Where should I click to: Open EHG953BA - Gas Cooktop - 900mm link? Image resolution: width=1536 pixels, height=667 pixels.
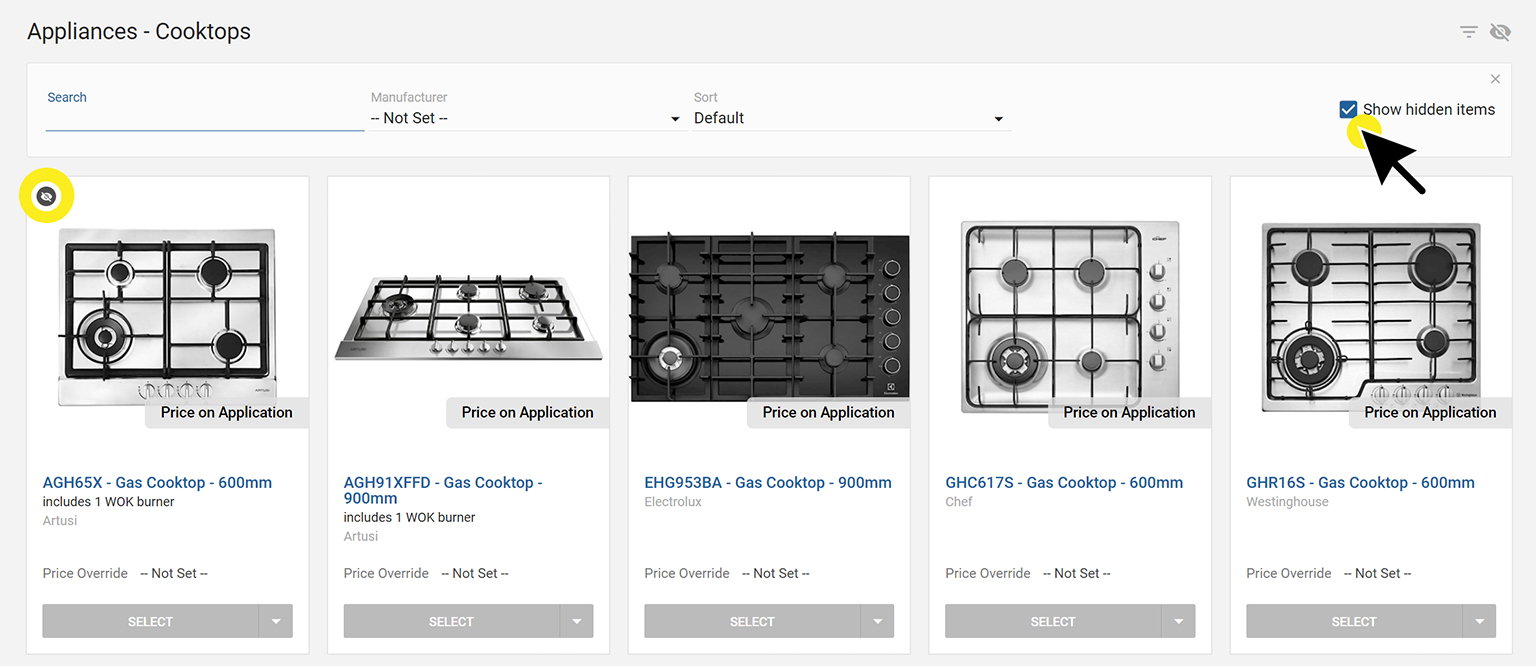[768, 482]
